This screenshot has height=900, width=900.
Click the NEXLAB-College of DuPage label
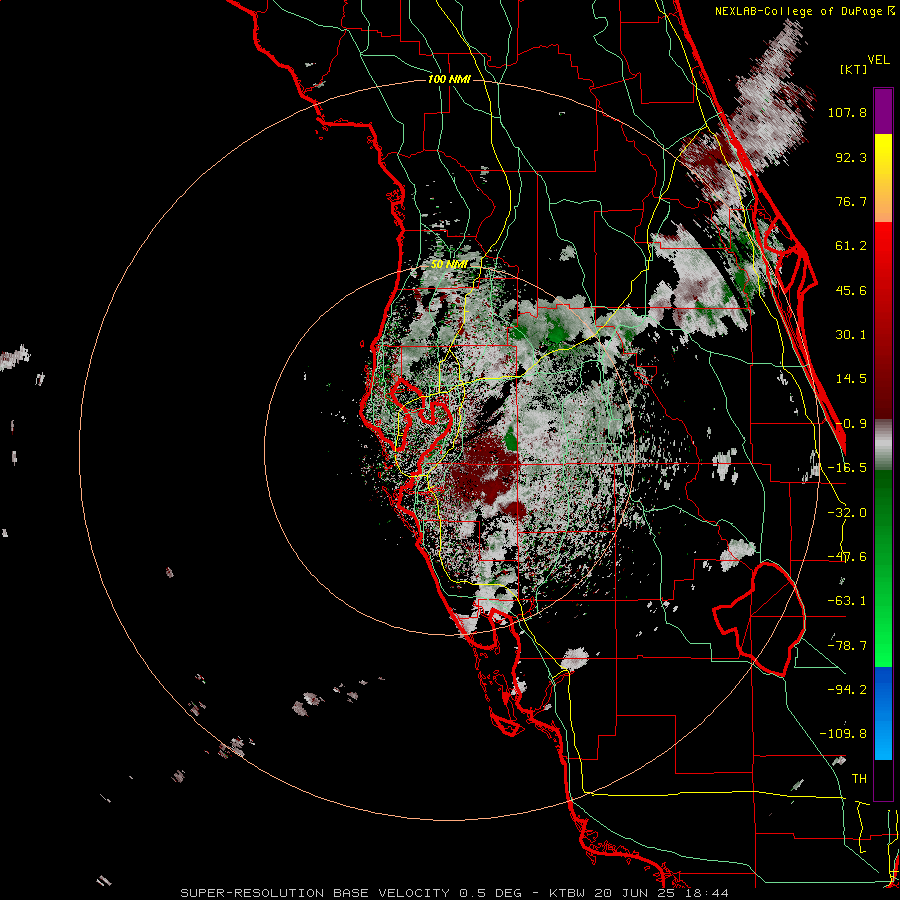click(800, 11)
